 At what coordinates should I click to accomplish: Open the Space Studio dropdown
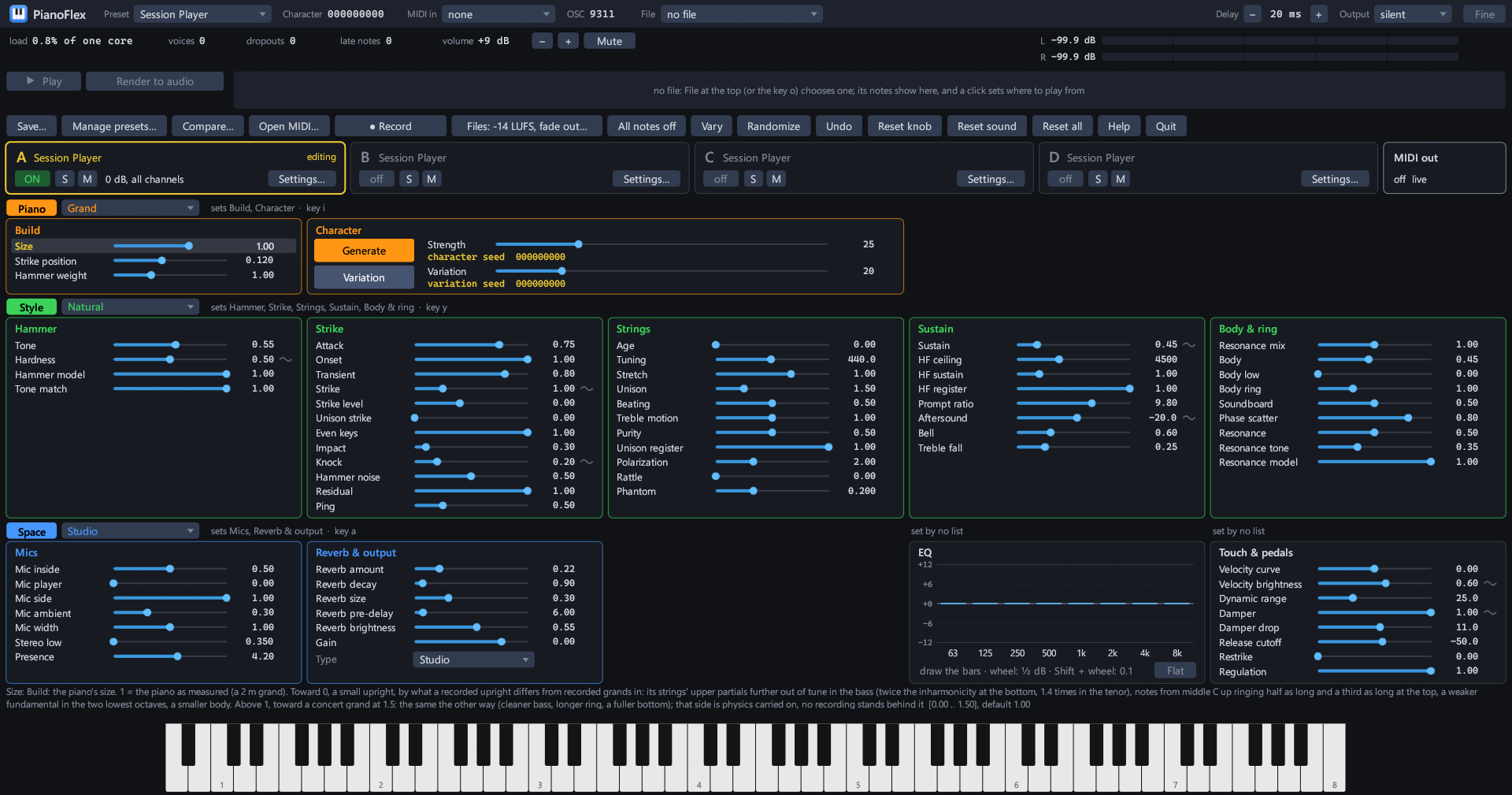click(130, 531)
